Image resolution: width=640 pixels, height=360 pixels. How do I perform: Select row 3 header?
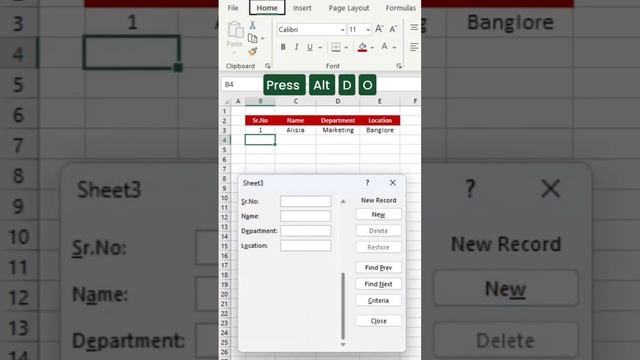pyautogui.click(x=224, y=130)
